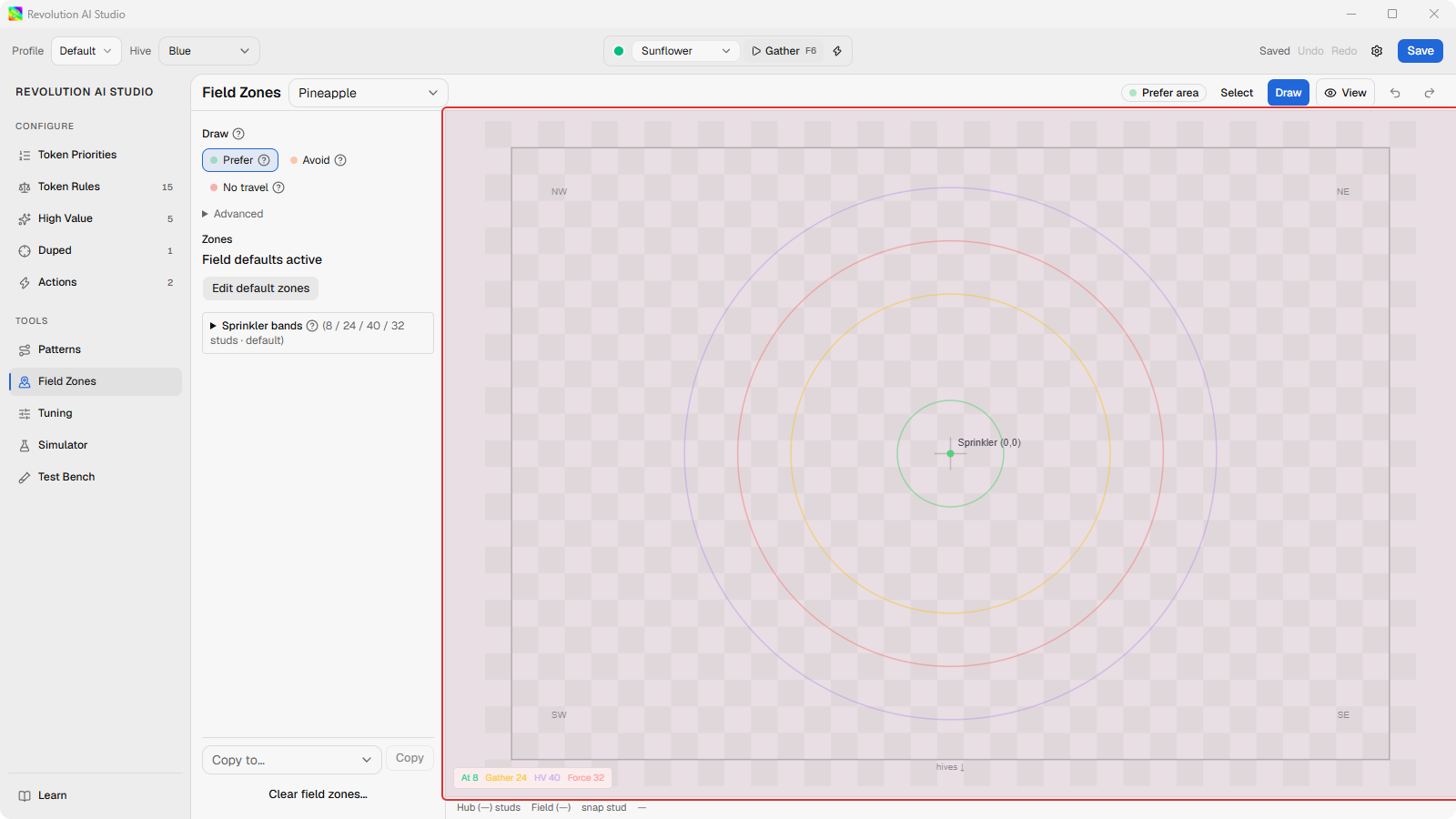Open the Sunflower field dropdown
1456x819 pixels.
(x=686, y=51)
